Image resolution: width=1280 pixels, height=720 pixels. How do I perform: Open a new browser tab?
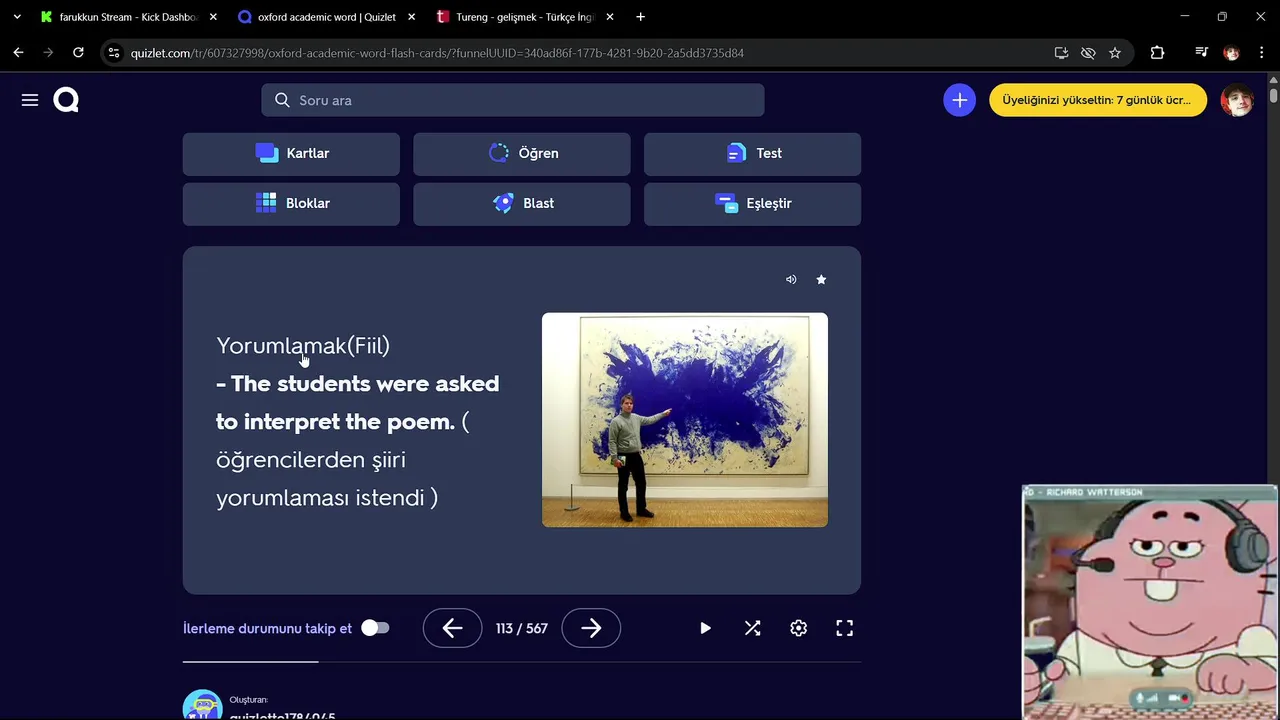point(641,17)
